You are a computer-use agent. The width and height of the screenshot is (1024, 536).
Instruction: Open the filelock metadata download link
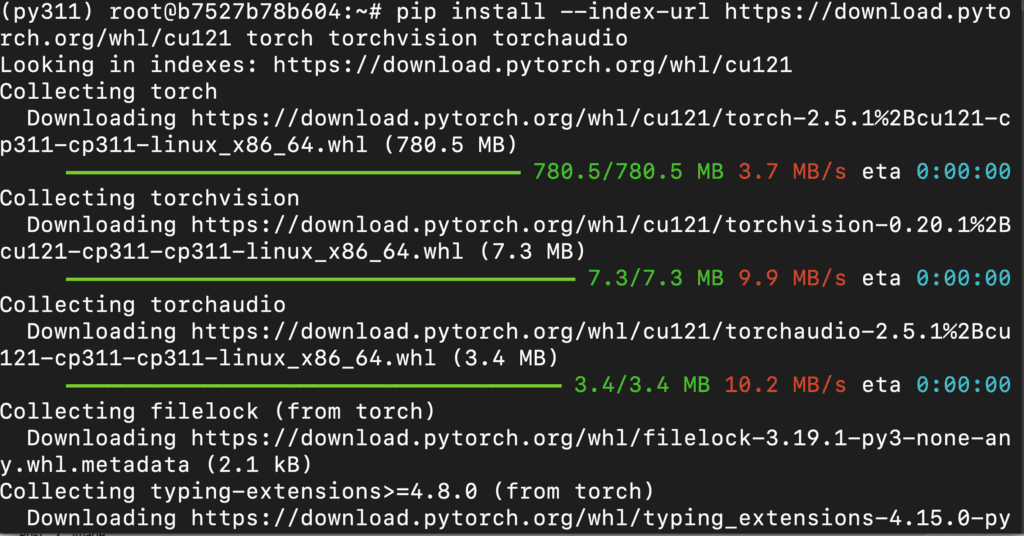pos(600,438)
